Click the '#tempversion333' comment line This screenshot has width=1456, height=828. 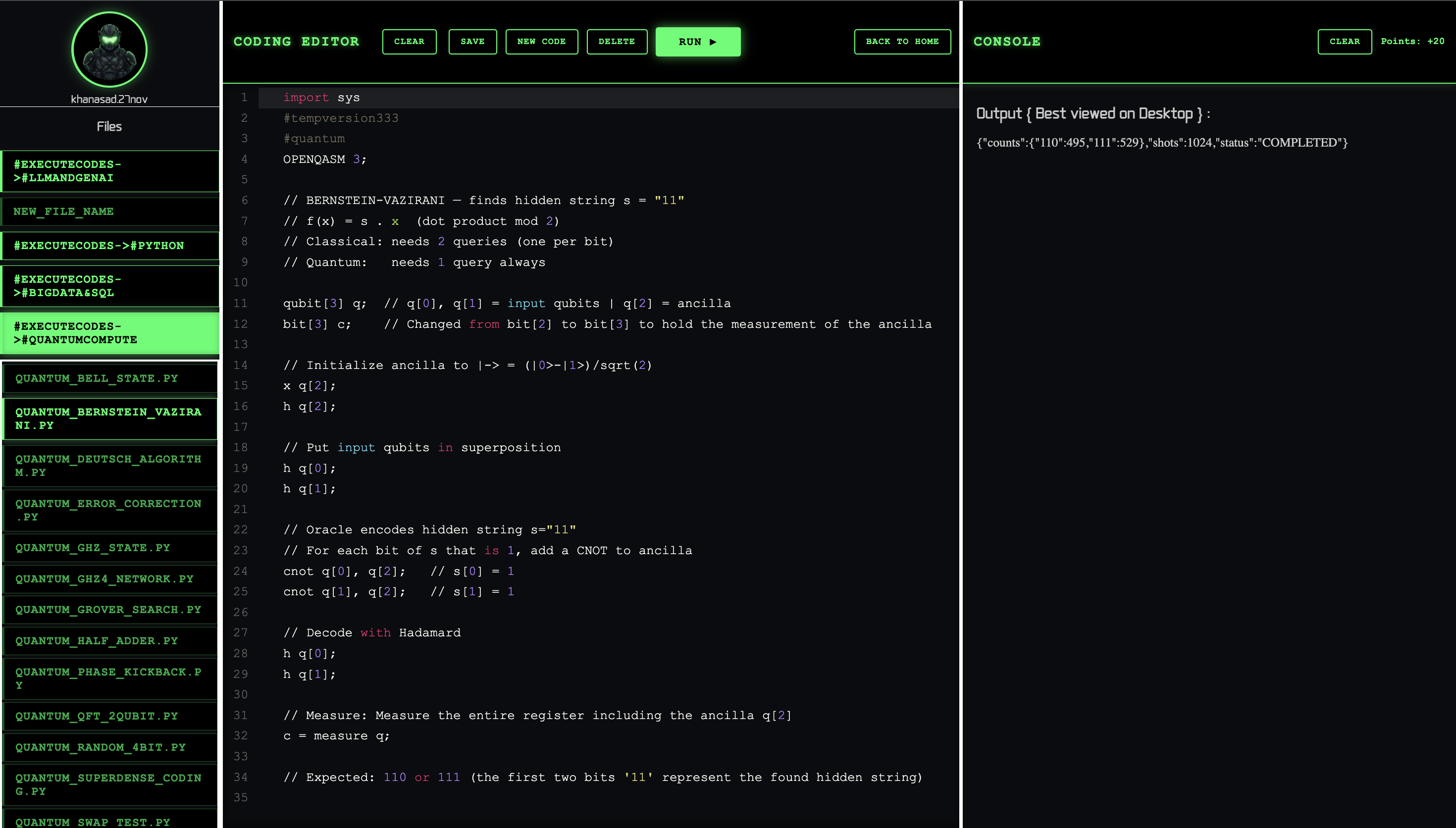[341, 118]
